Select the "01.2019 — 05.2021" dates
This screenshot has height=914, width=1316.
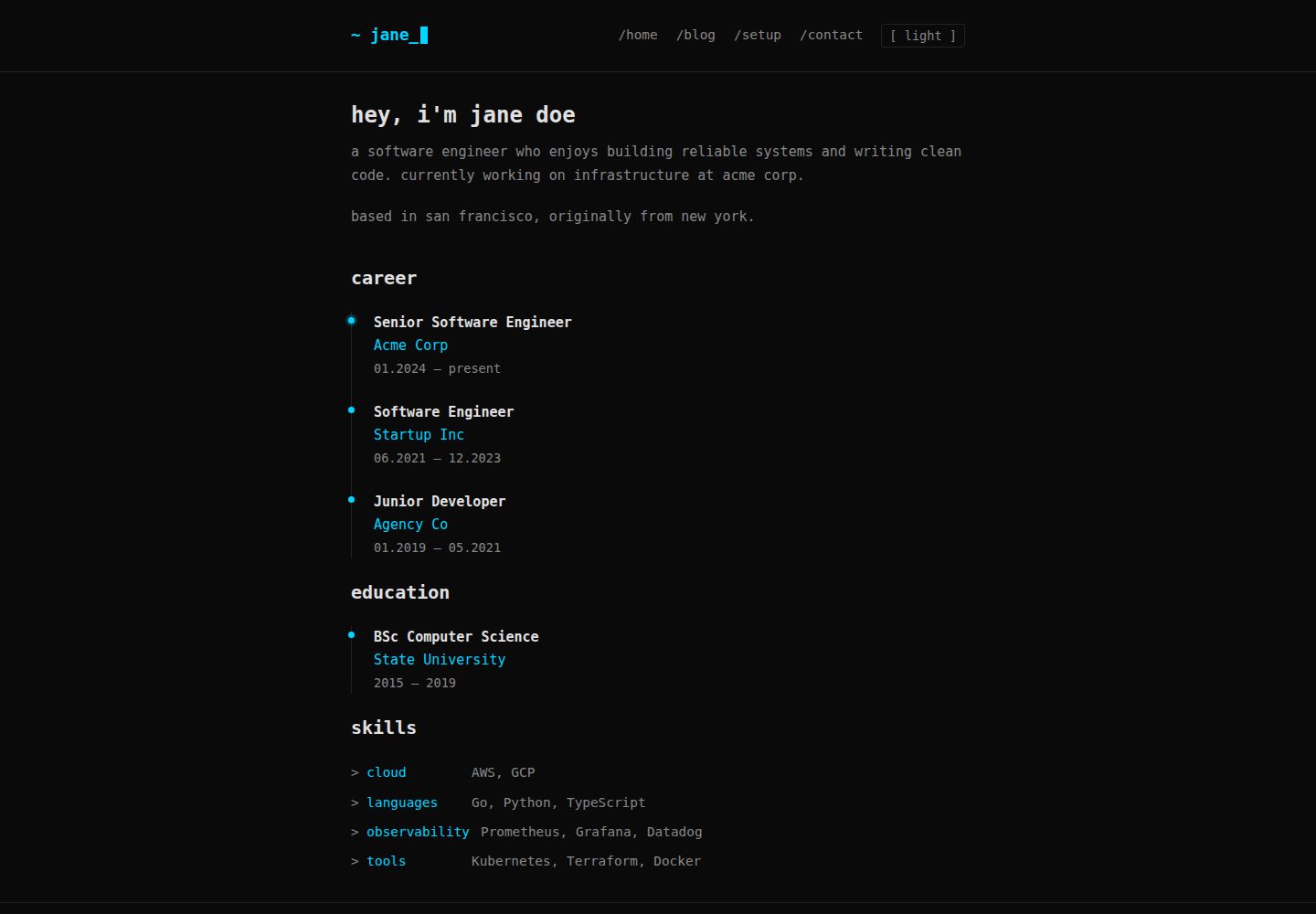[x=437, y=548]
